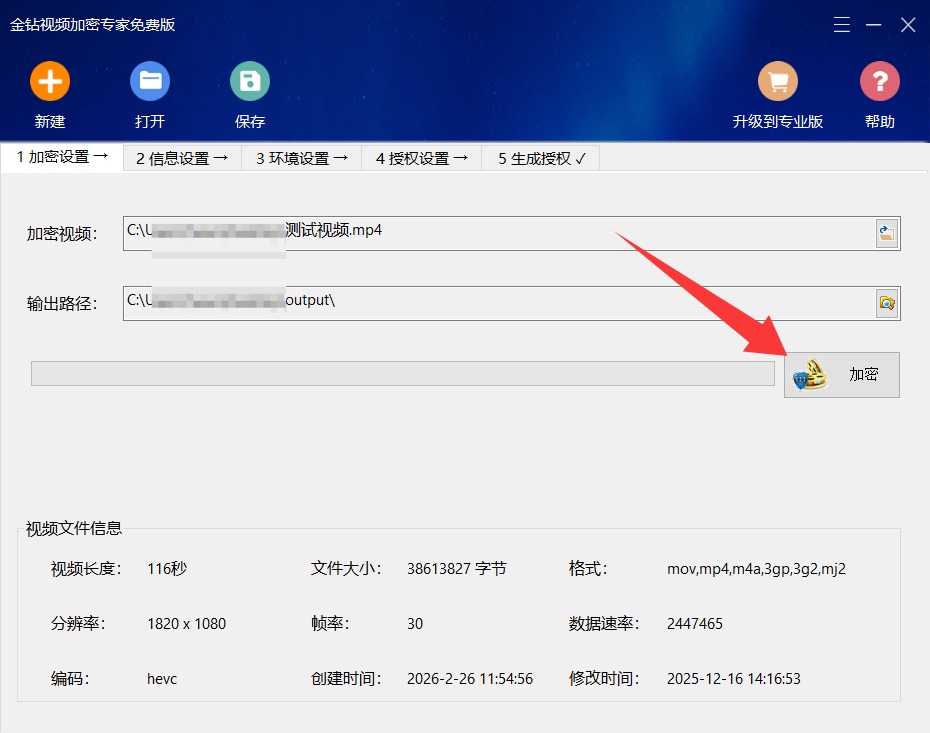This screenshot has width=930, height=733.
Task: Open the 帮助 question mark icon
Action: coord(880,81)
